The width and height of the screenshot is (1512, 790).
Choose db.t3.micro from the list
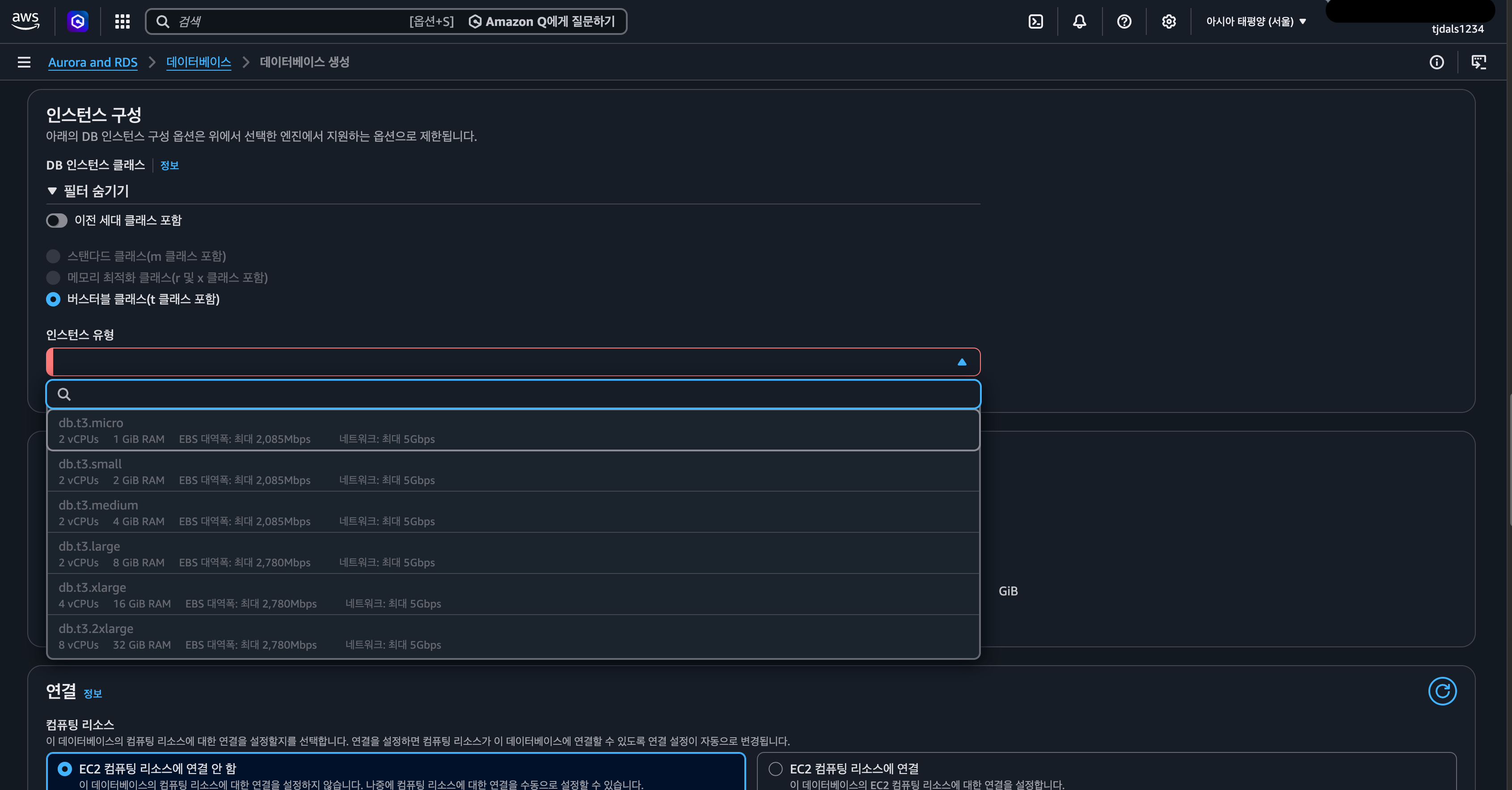[x=513, y=430]
